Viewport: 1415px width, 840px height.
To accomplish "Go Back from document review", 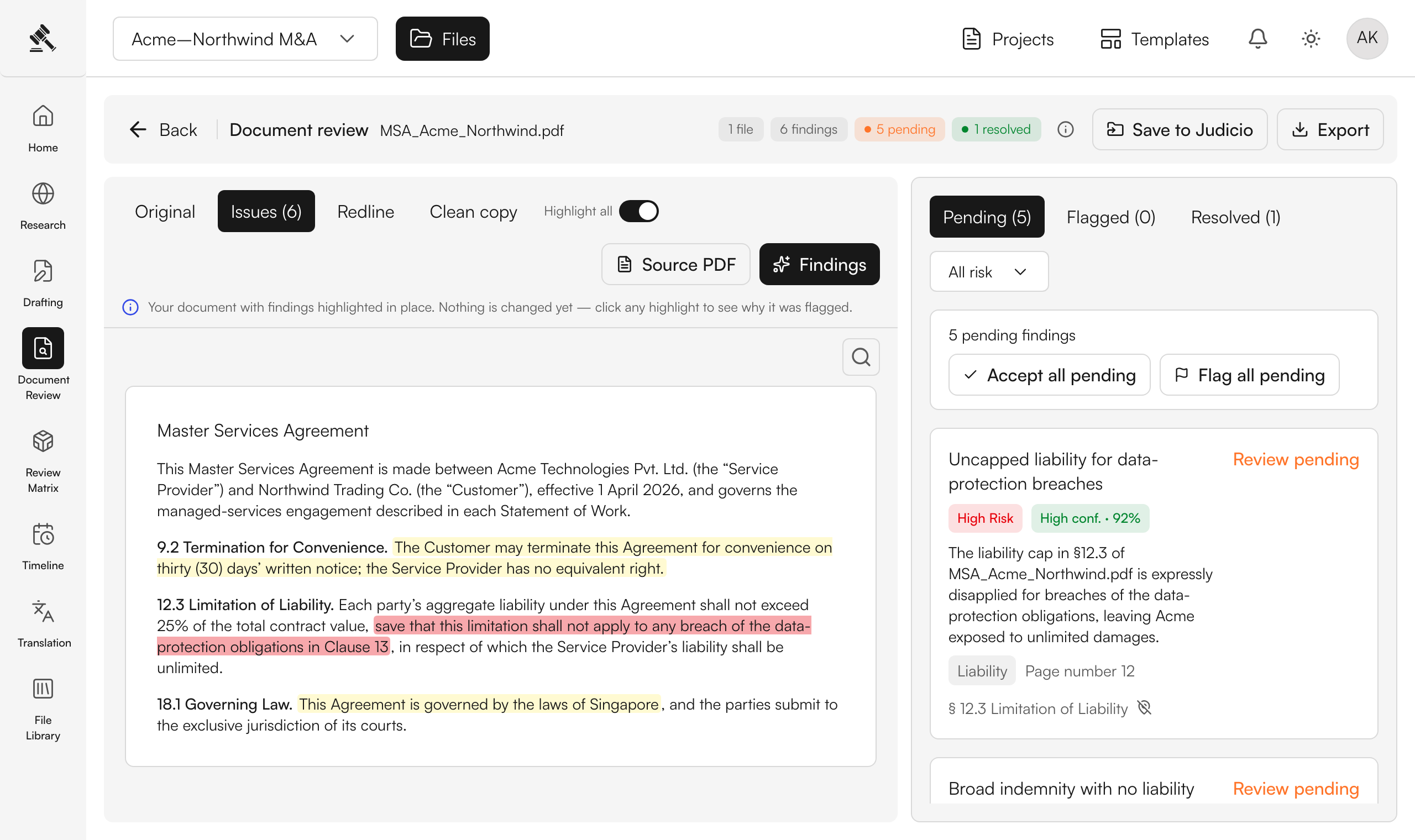I will point(164,130).
